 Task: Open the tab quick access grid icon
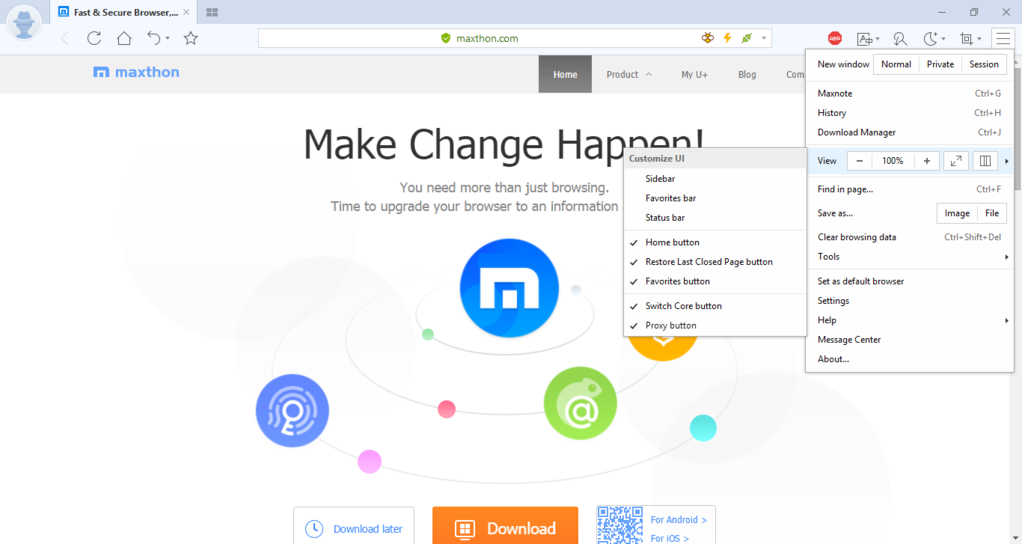click(212, 12)
